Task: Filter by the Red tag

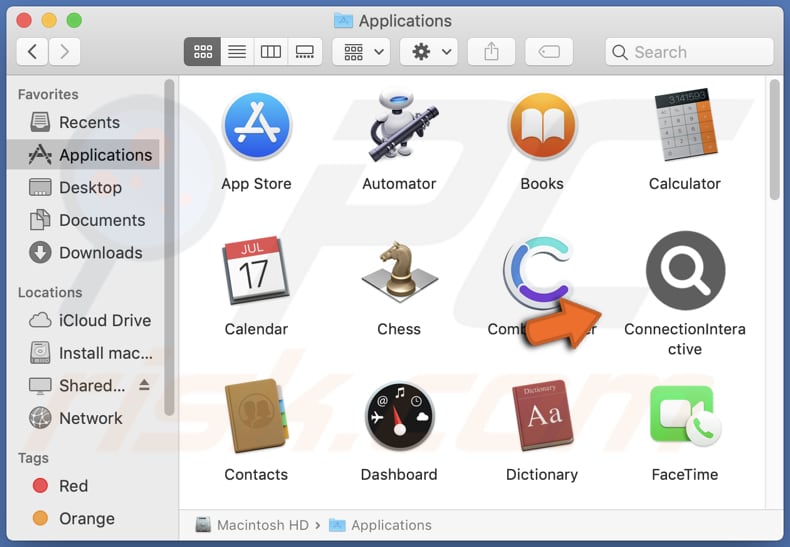Action: pyautogui.click(x=84, y=486)
